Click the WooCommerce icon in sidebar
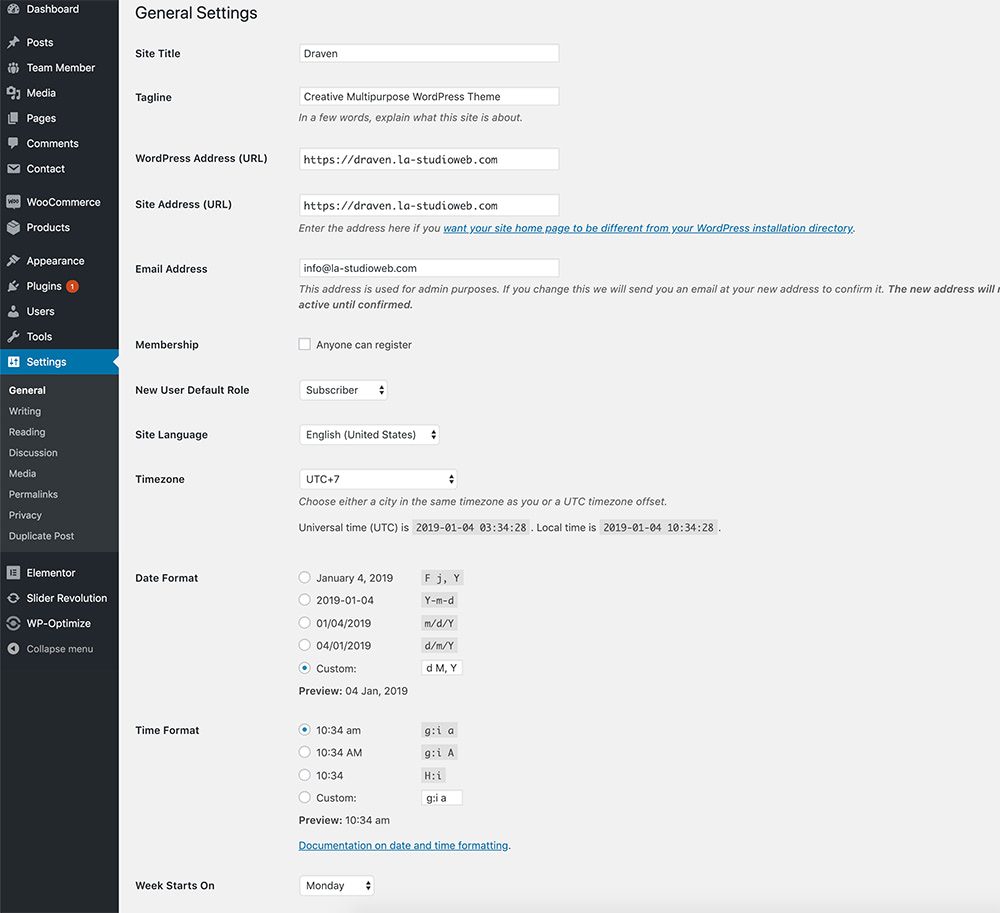Viewport: 1000px width, 913px height. [x=13, y=202]
